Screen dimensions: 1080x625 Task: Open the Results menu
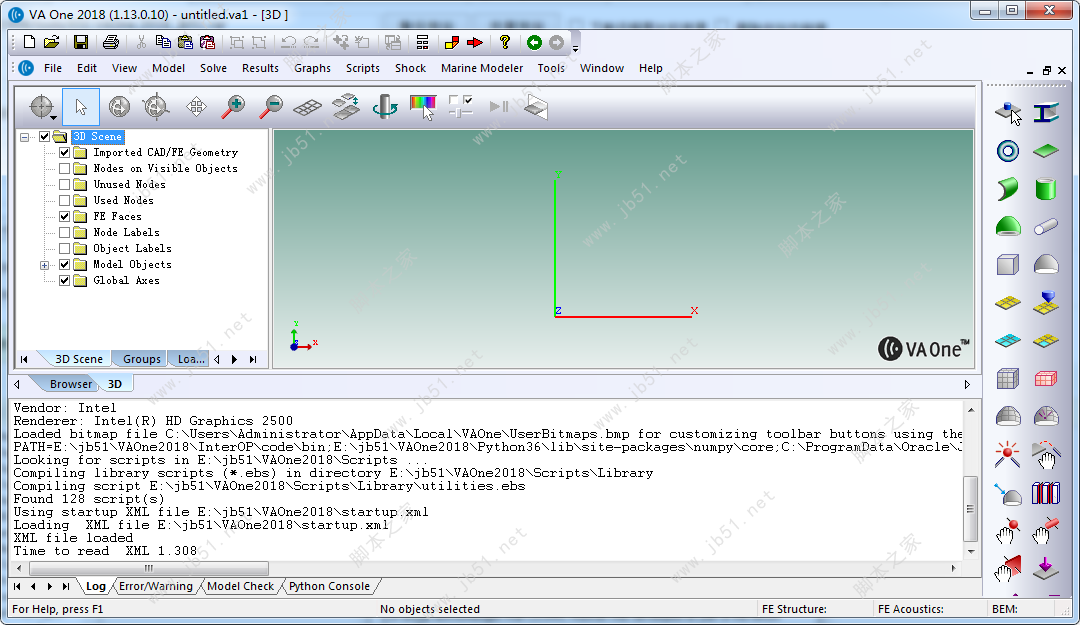point(260,68)
